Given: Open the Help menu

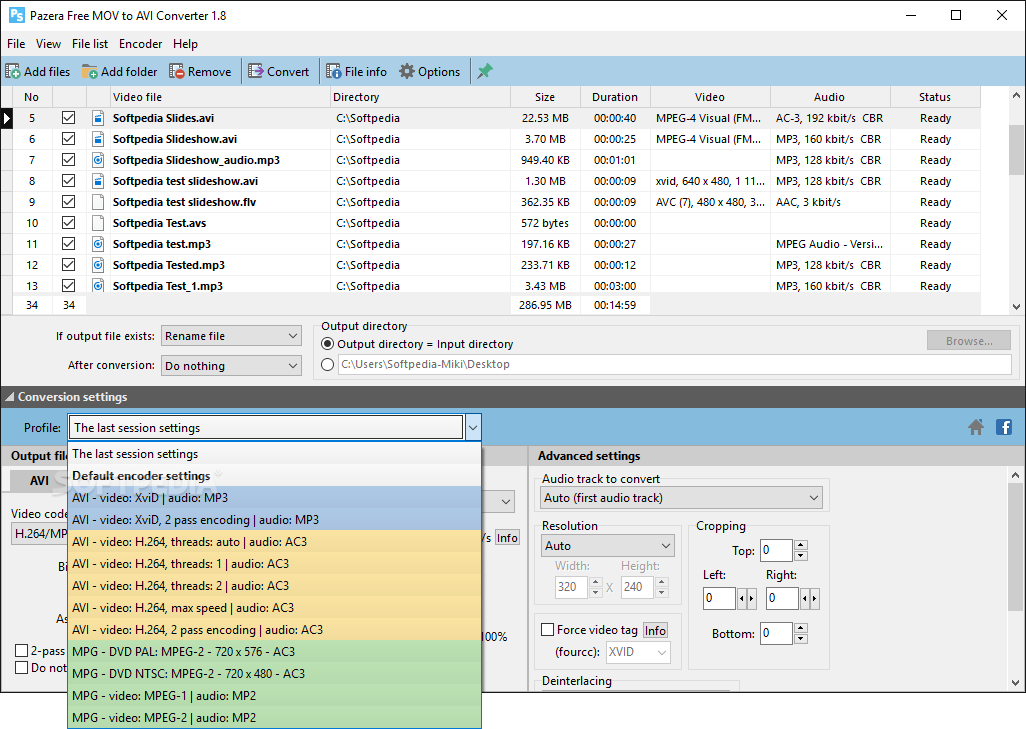Looking at the screenshot, I should (x=185, y=44).
